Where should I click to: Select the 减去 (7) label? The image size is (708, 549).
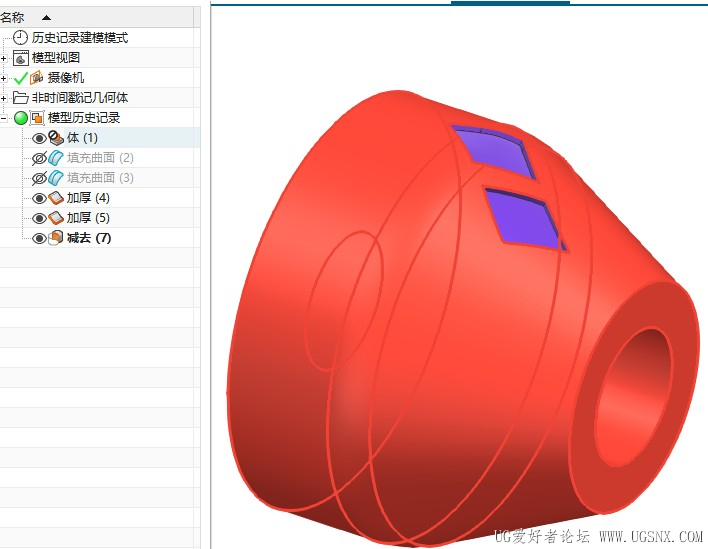tap(89, 237)
